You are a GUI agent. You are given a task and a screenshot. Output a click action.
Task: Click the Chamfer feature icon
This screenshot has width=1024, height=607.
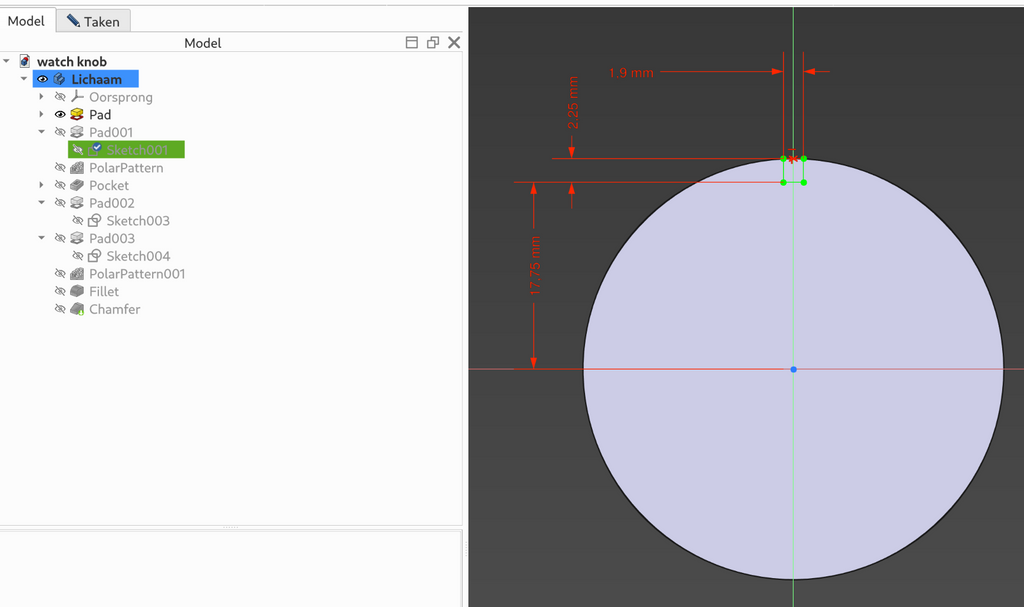point(77,308)
